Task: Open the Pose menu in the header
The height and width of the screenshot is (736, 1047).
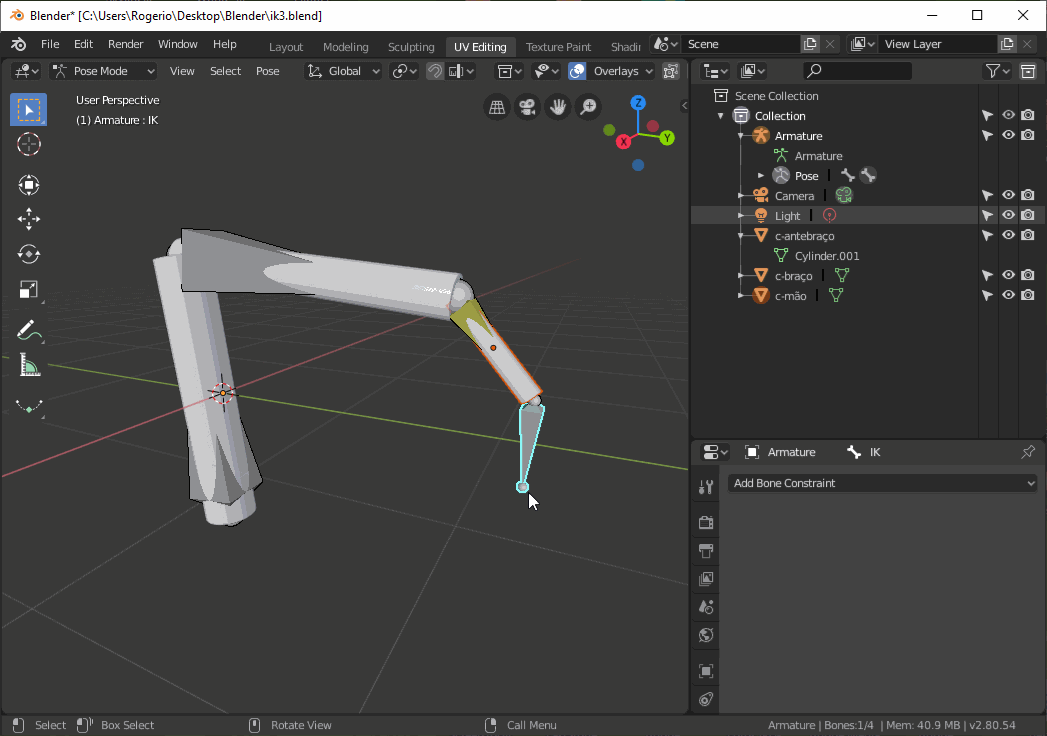Action: coord(267,71)
